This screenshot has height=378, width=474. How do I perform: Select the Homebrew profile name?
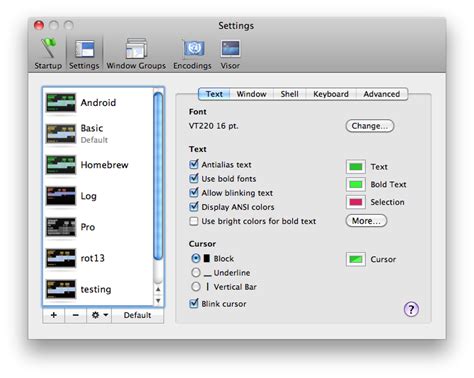tap(104, 165)
